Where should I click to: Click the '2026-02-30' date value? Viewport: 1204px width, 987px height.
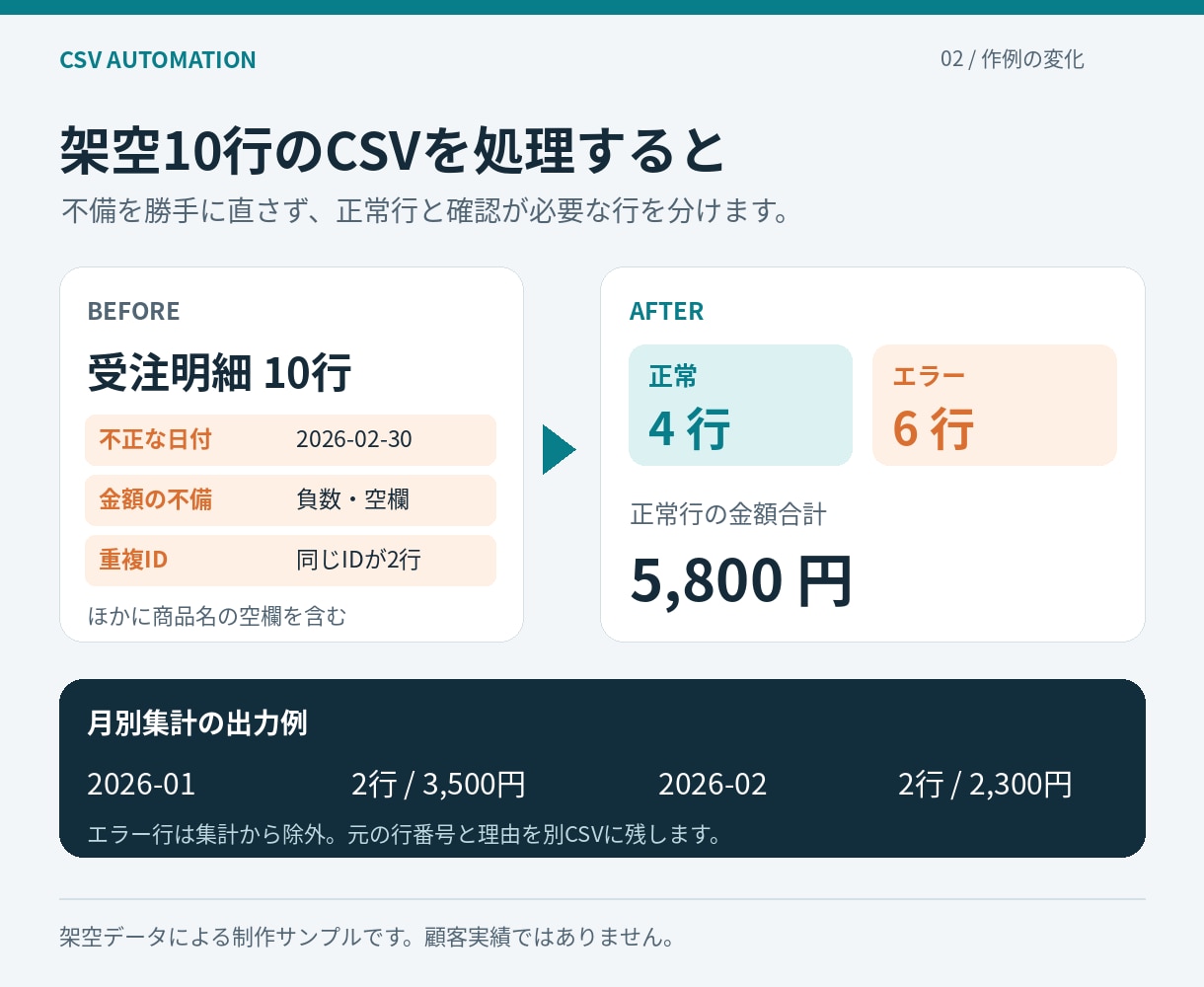tap(354, 439)
